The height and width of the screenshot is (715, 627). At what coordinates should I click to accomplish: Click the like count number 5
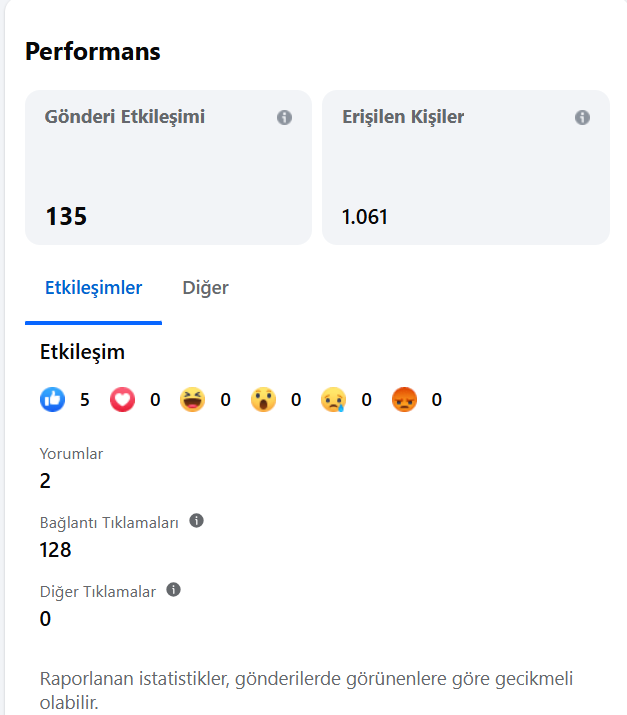coord(85,400)
